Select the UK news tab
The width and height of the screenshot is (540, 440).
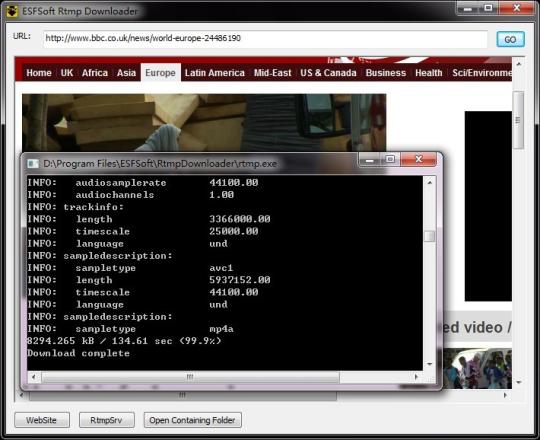click(x=66, y=73)
